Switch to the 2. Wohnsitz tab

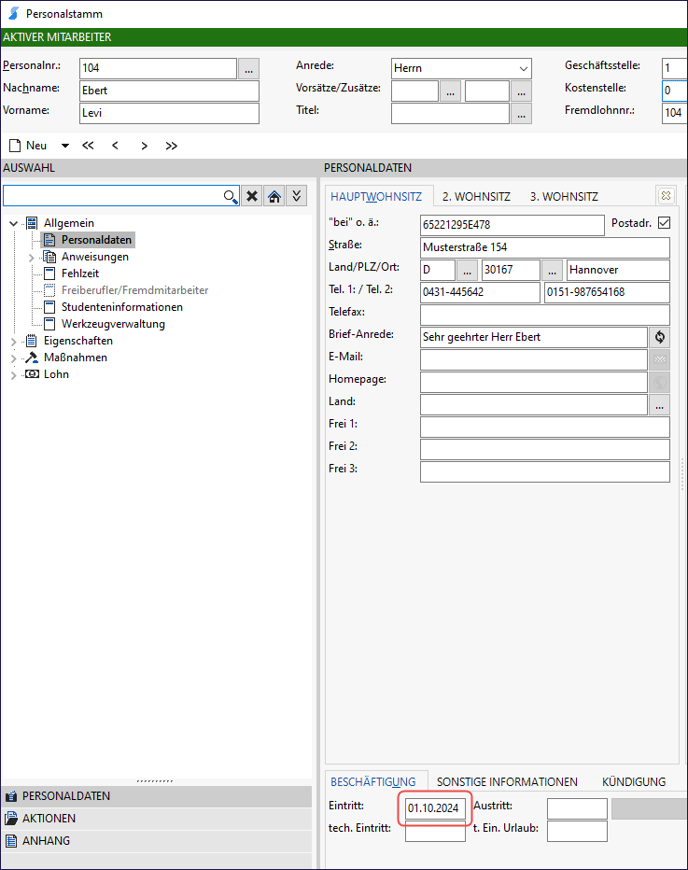(x=476, y=196)
